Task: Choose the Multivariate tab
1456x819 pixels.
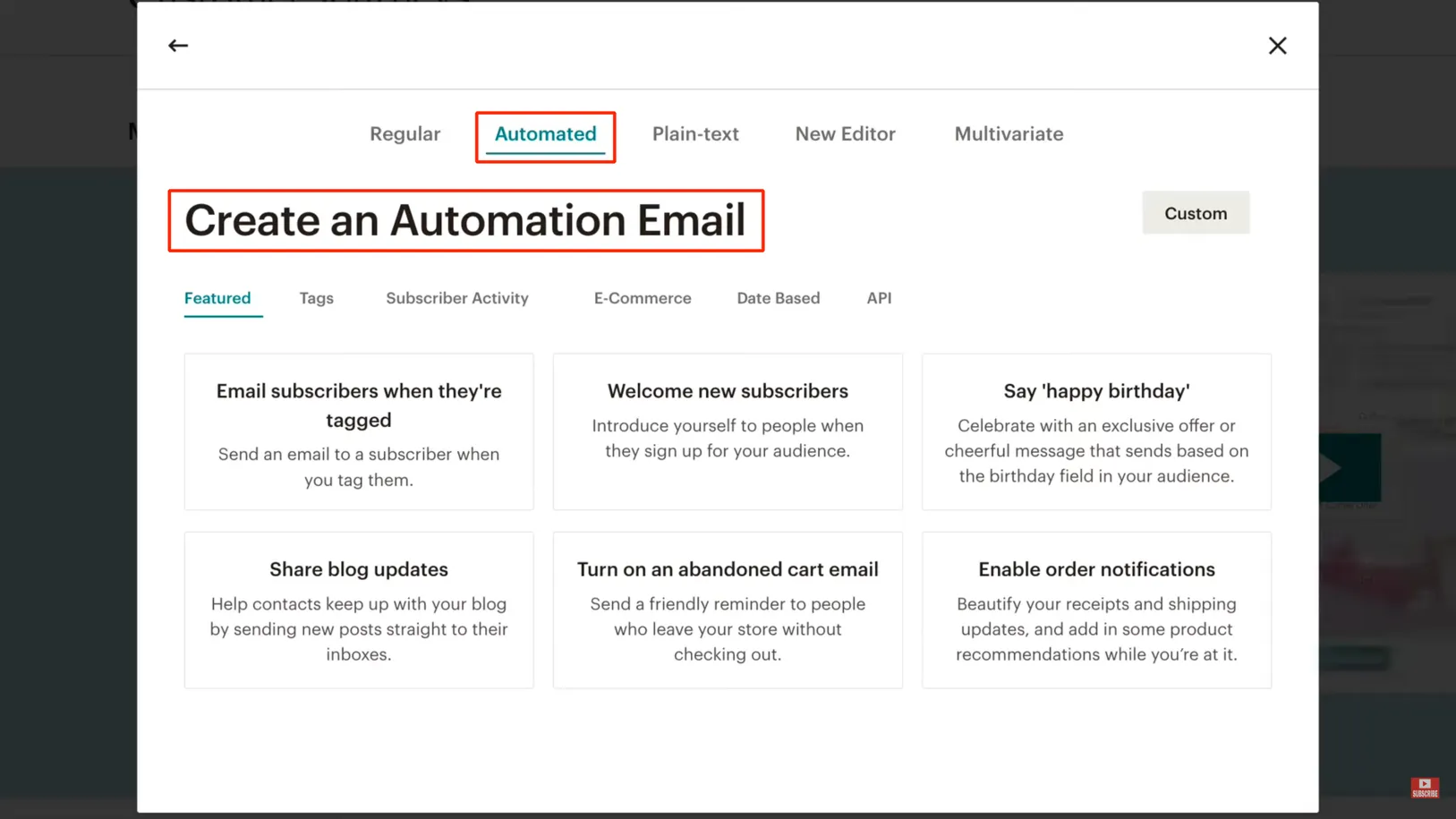Action: [1009, 134]
